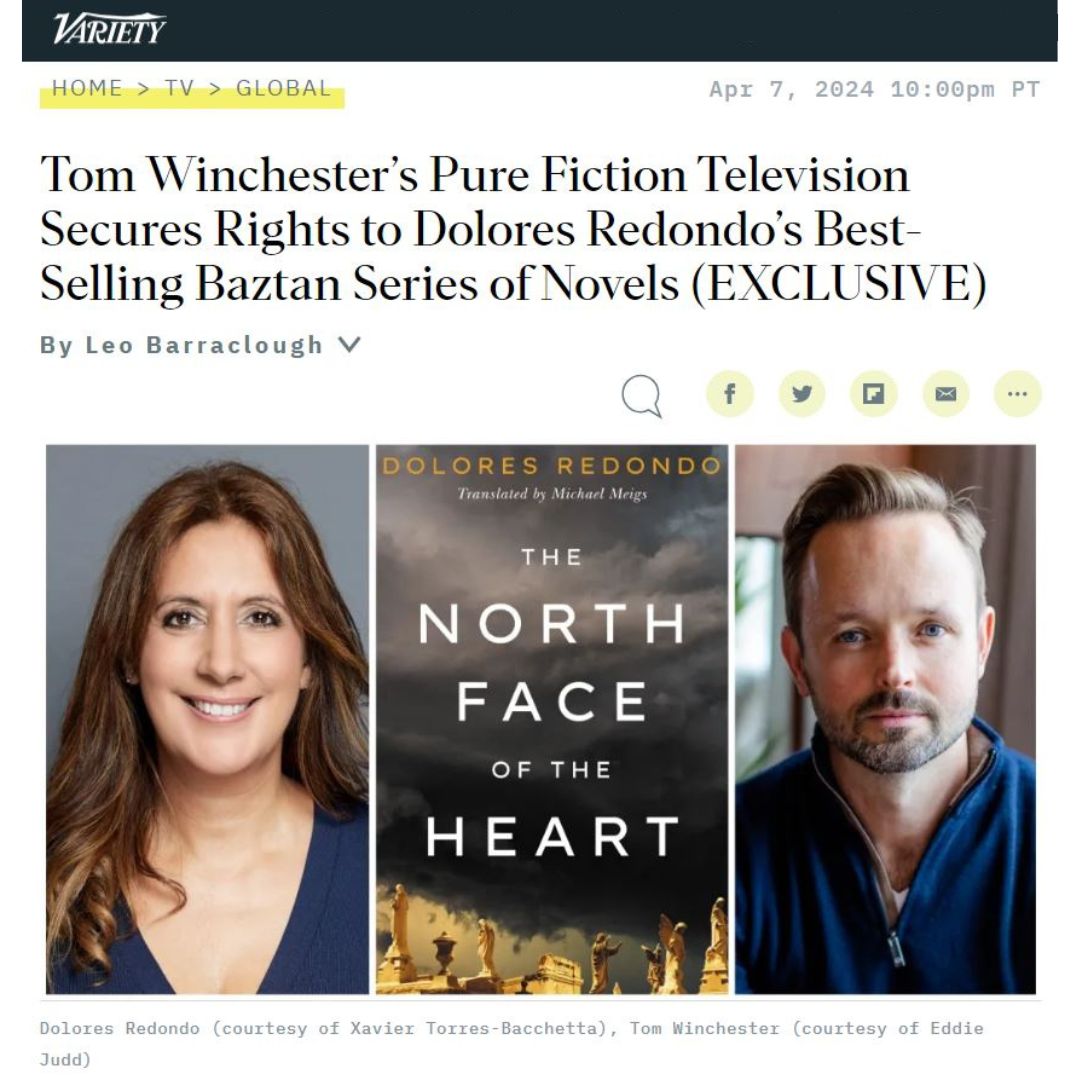Share article via Flipboard icon
The height and width of the screenshot is (1080, 1080).
point(873,394)
